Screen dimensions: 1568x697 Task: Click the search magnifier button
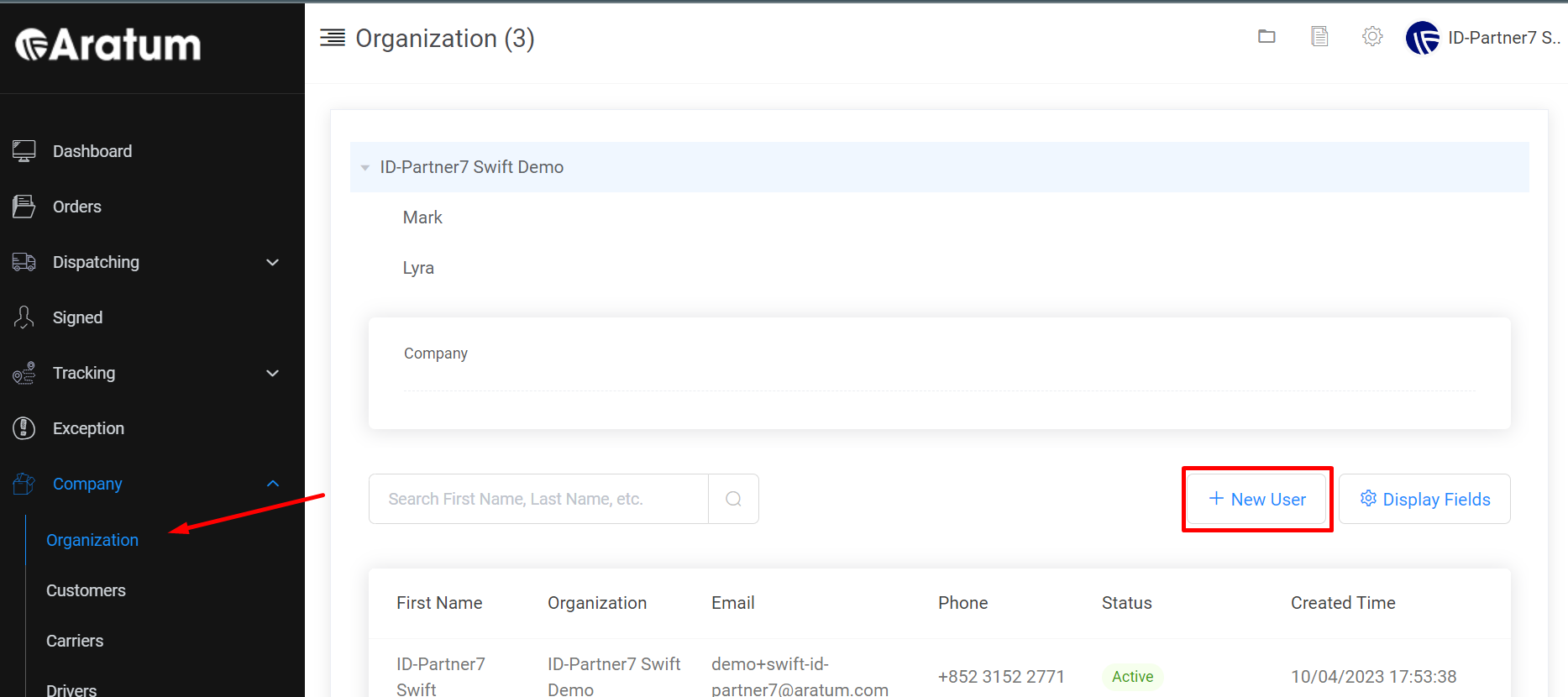[733, 499]
